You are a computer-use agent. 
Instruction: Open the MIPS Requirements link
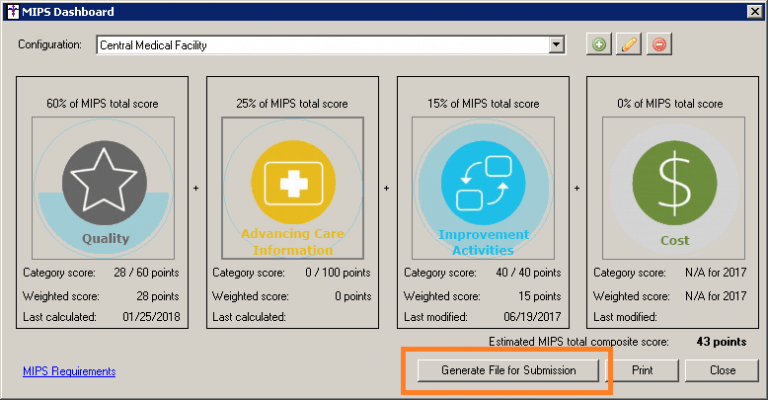click(x=69, y=371)
